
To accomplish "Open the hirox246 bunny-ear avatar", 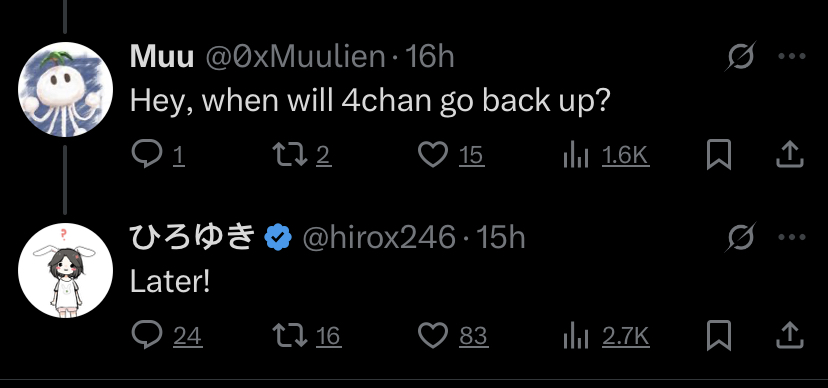I will [x=65, y=270].
